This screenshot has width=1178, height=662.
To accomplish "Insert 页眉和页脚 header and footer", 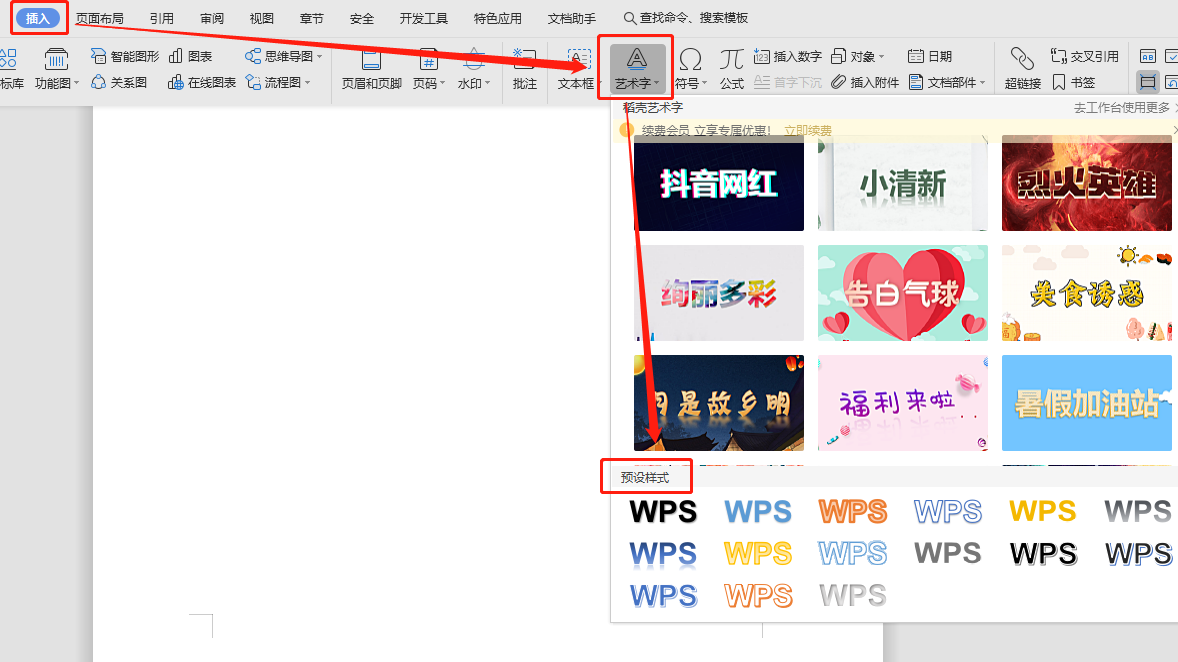I will click(372, 68).
